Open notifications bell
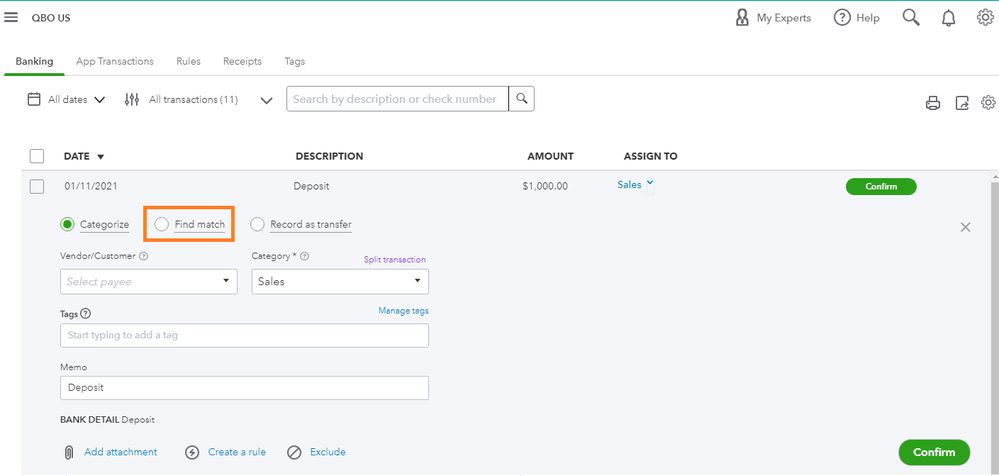The image size is (999, 476). pyautogui.click(x=949, y=18)
